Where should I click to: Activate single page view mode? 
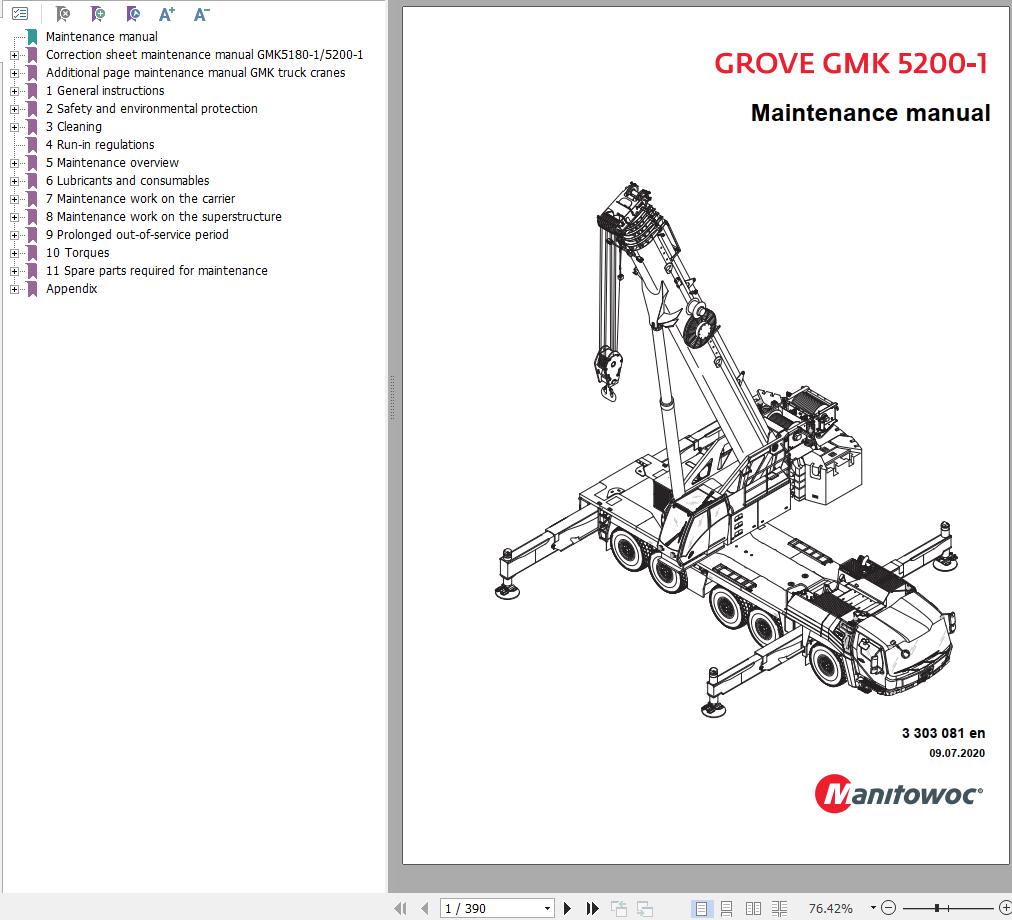coord(703,908)
